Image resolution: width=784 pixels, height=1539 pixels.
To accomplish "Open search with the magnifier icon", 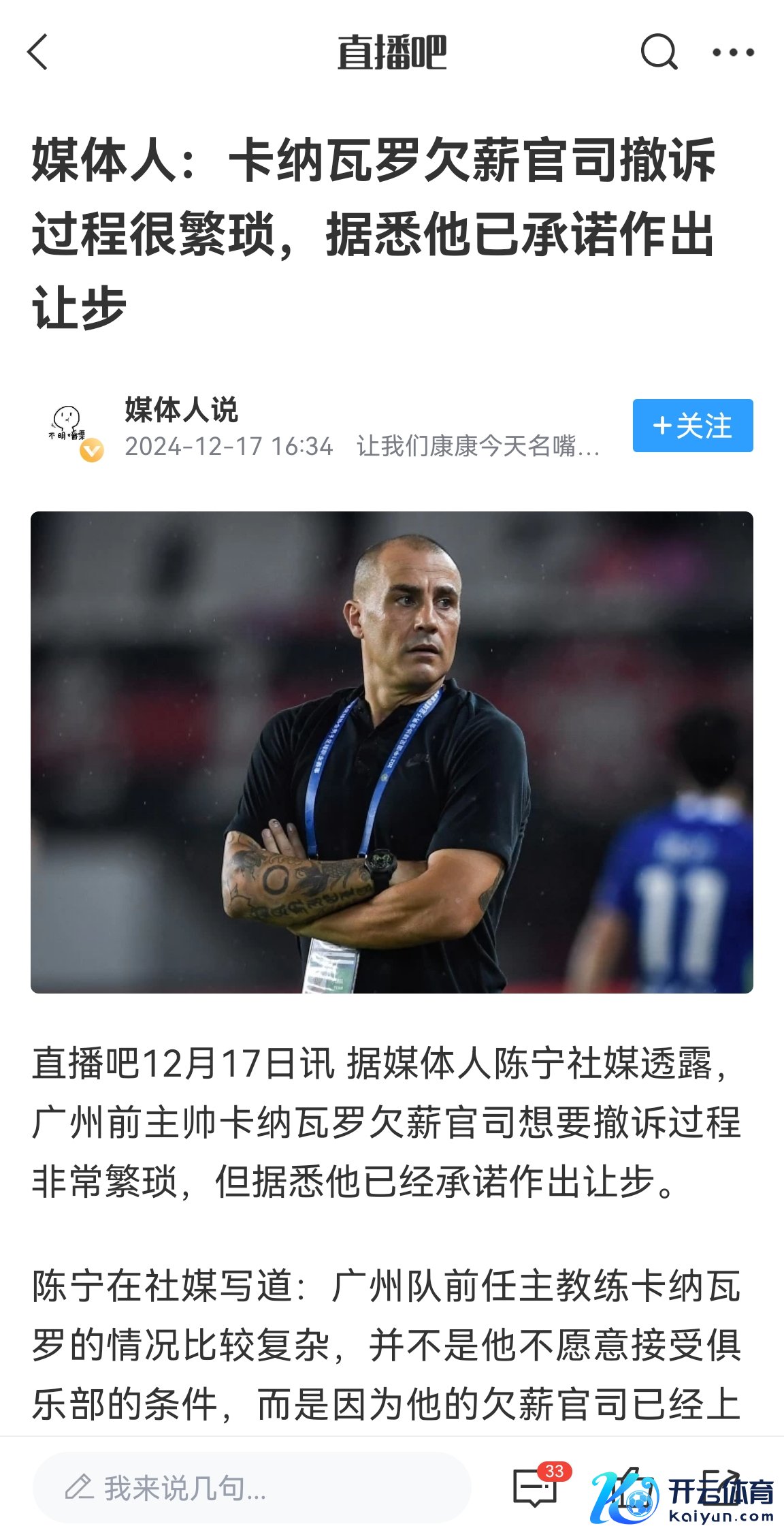I will pyautogui.click(x=659, y=52).
